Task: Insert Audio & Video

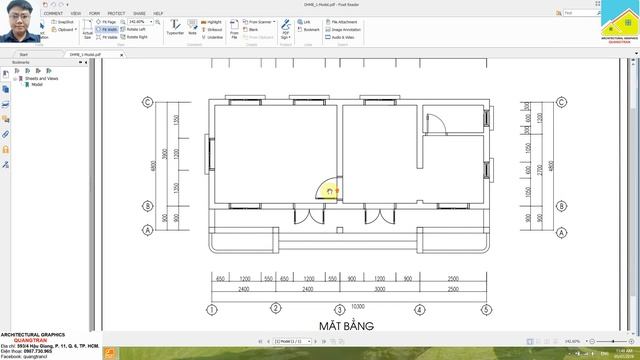Action: point(340,37)
